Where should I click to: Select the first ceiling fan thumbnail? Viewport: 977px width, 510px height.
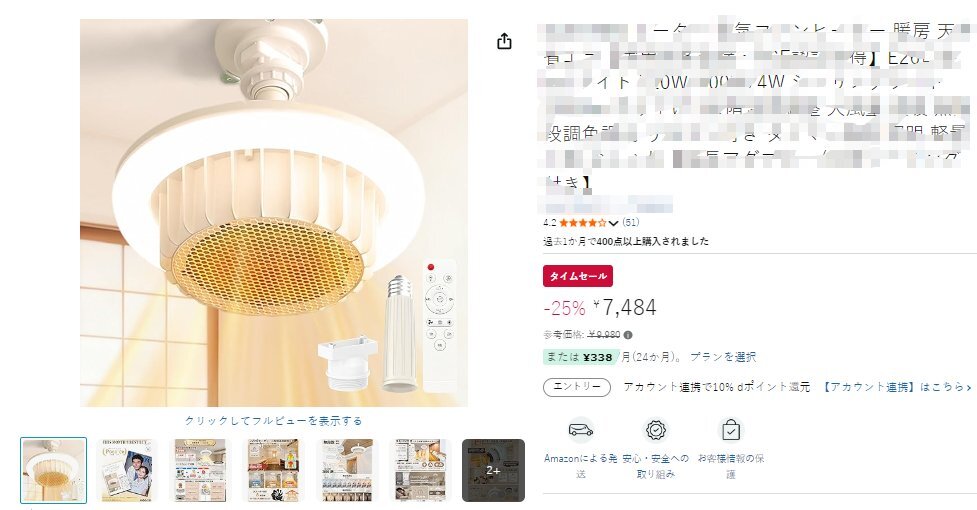point(54,470)
